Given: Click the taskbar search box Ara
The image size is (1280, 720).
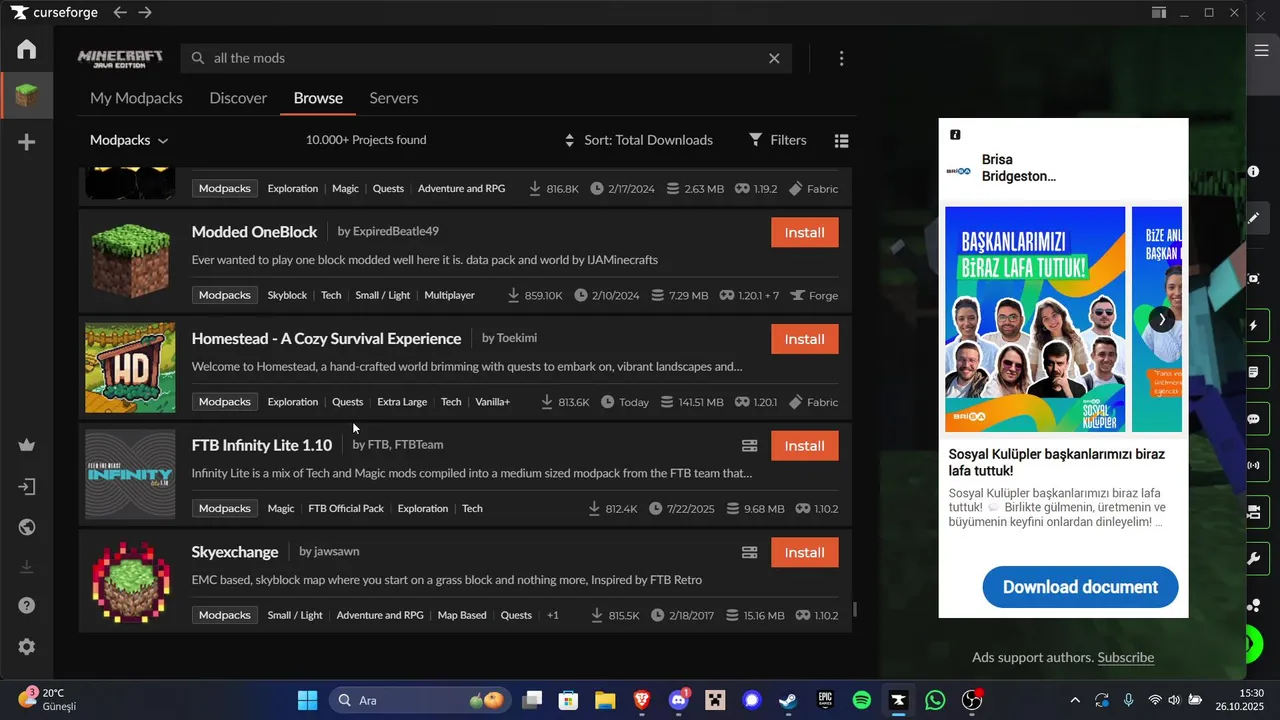Looking at the screenshot, I should click(x=420, y=700).
